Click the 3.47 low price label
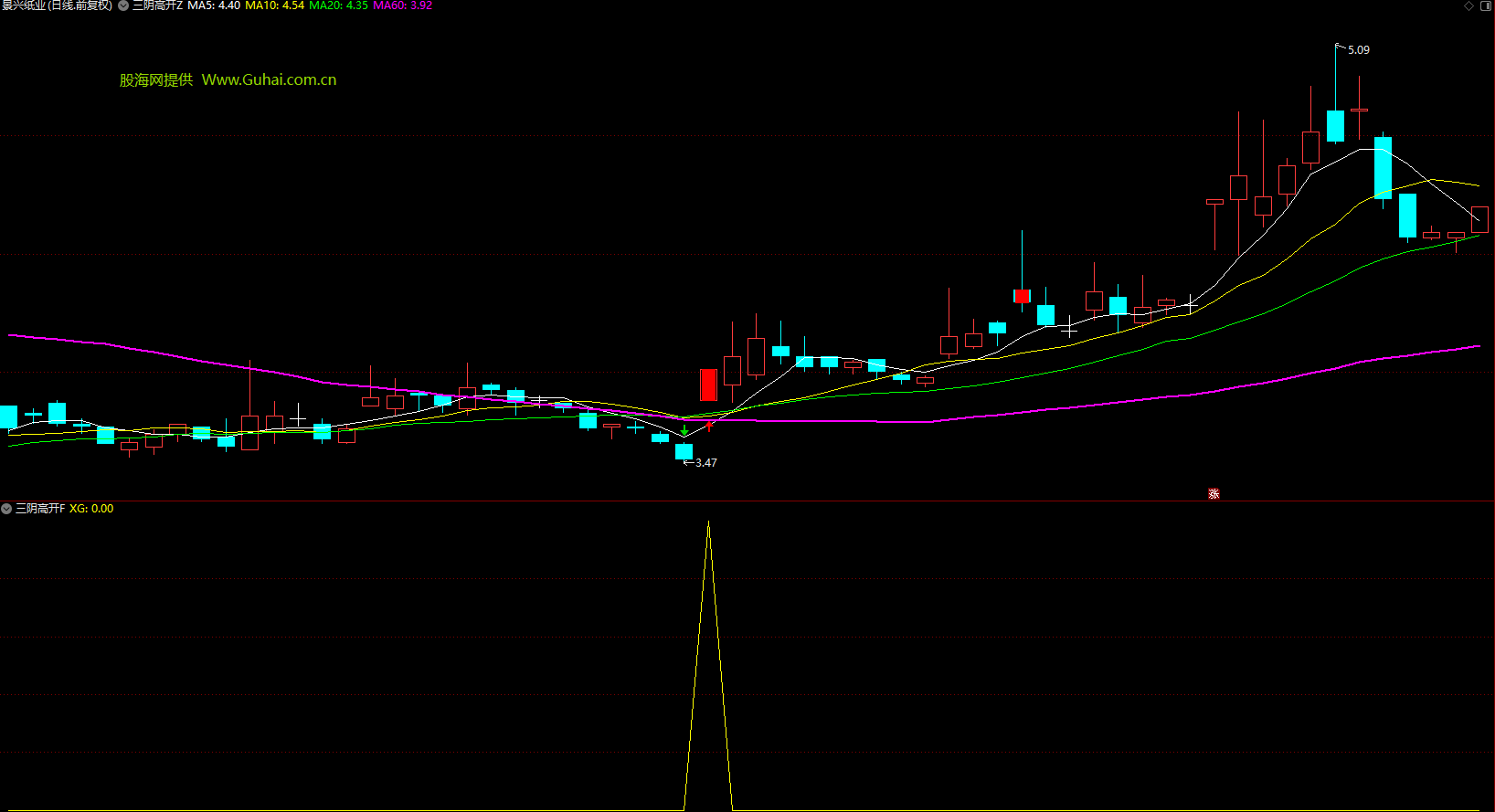The image size is (1495, 812). (705, 463)
